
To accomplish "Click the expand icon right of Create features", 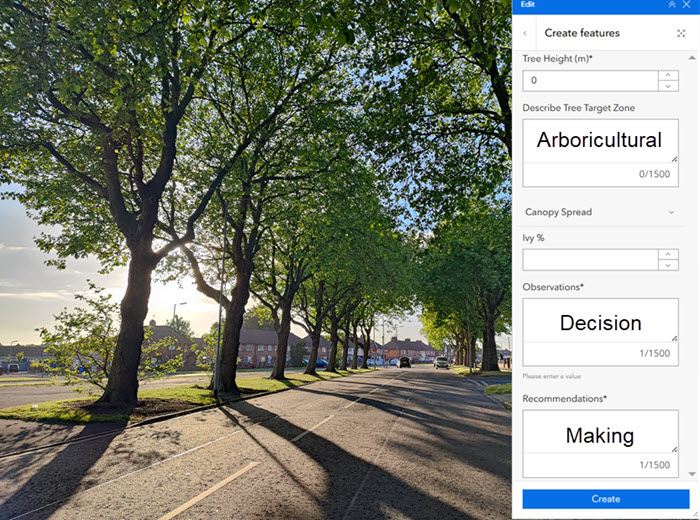I will point(682,33).
